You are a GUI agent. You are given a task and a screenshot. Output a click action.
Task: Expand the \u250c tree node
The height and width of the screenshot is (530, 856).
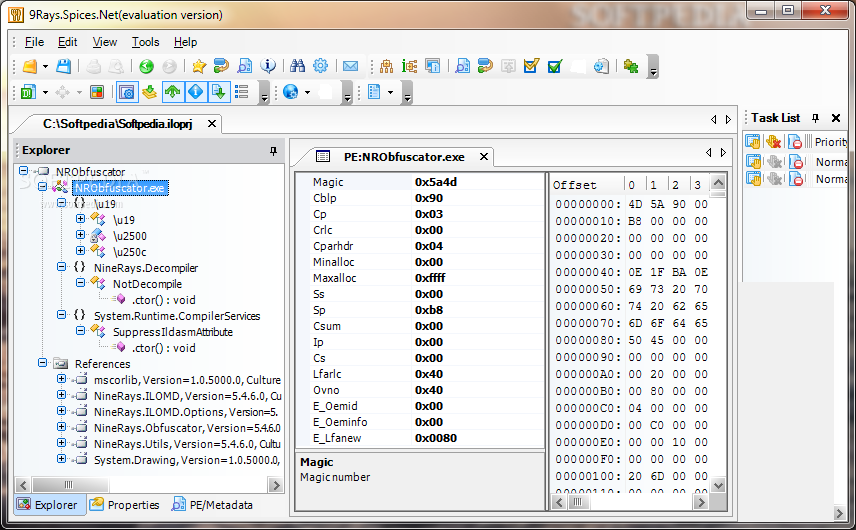(81, 251)
